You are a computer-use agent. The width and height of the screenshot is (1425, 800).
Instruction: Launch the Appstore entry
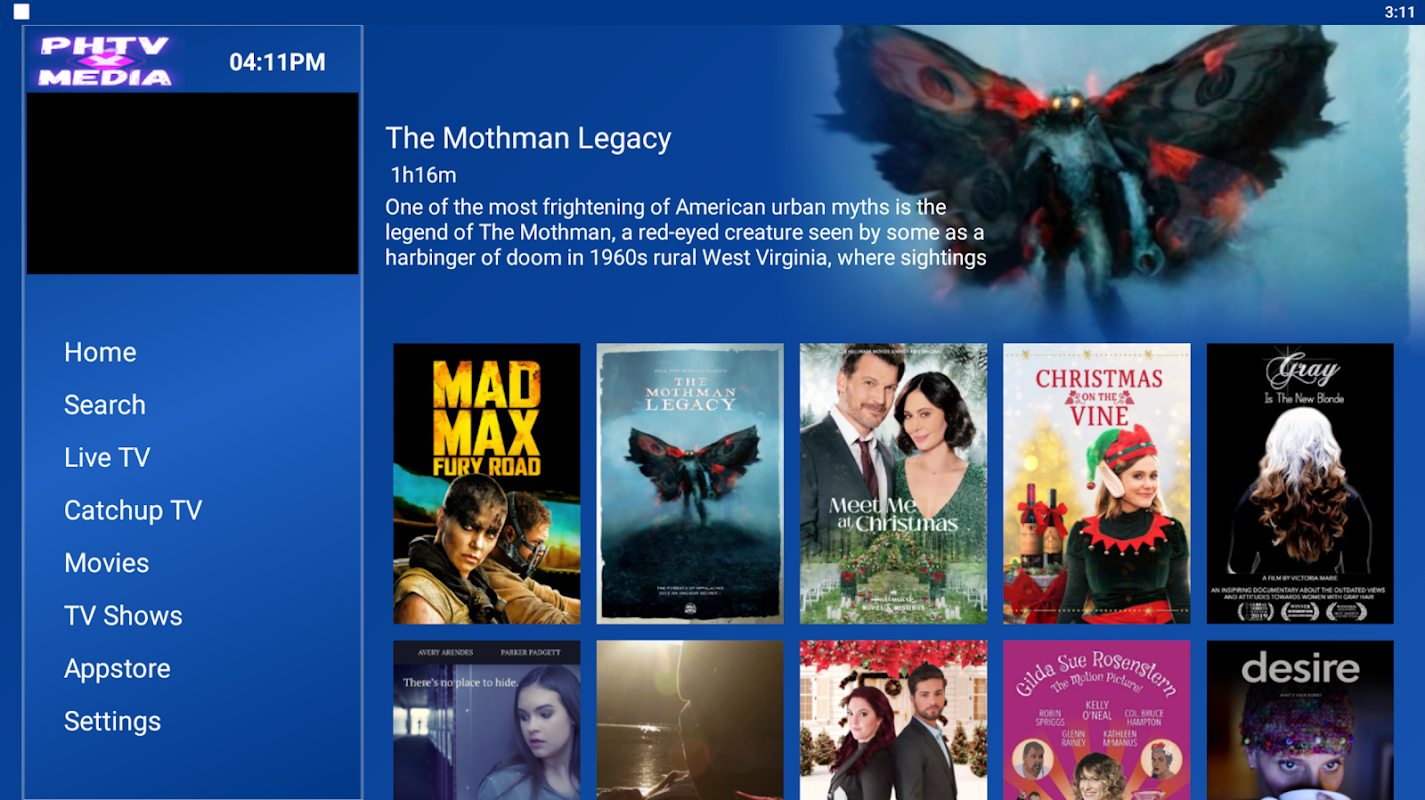point(117,669)
